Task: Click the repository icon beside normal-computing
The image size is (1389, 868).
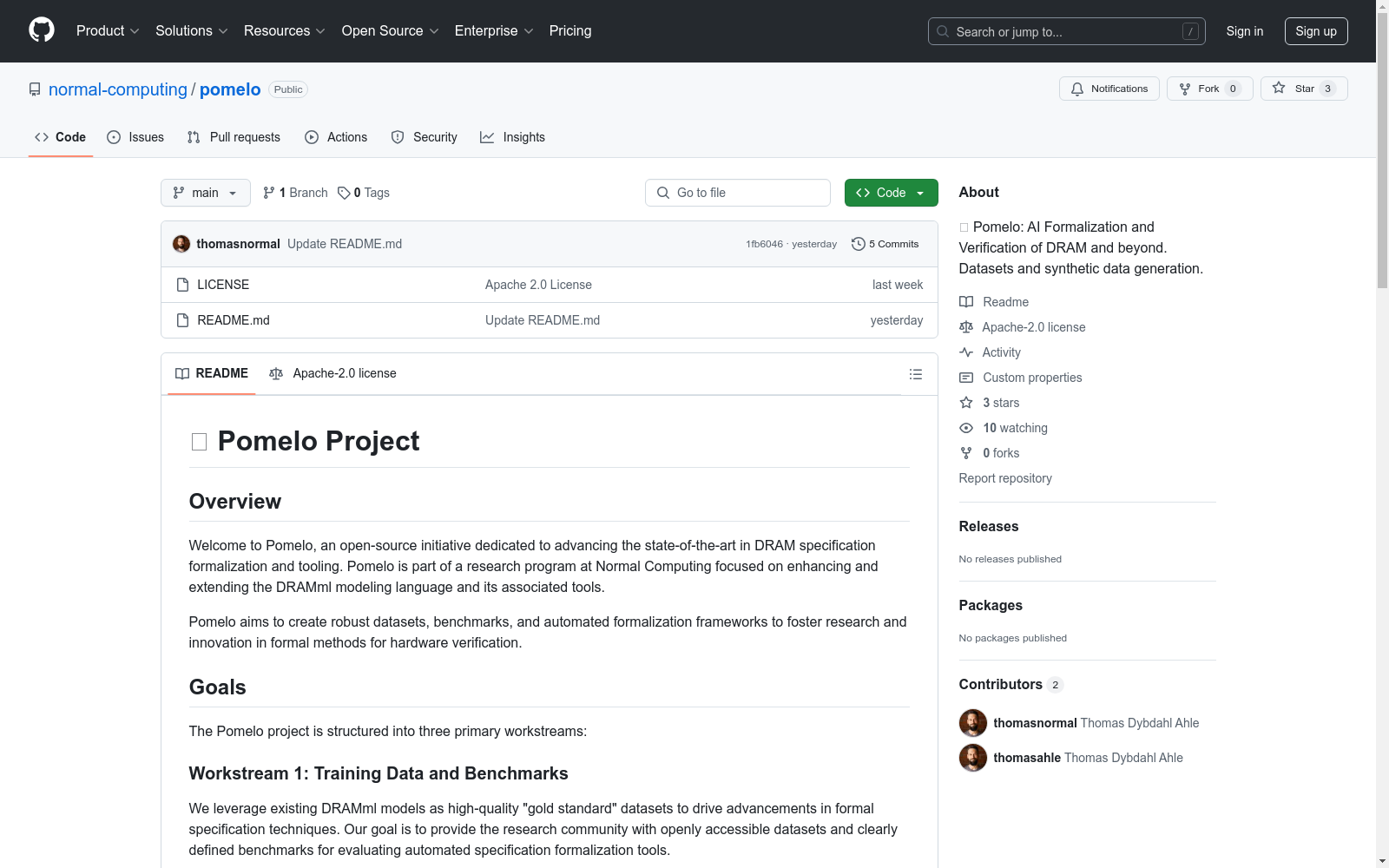Action: click(x=35, y=89)
